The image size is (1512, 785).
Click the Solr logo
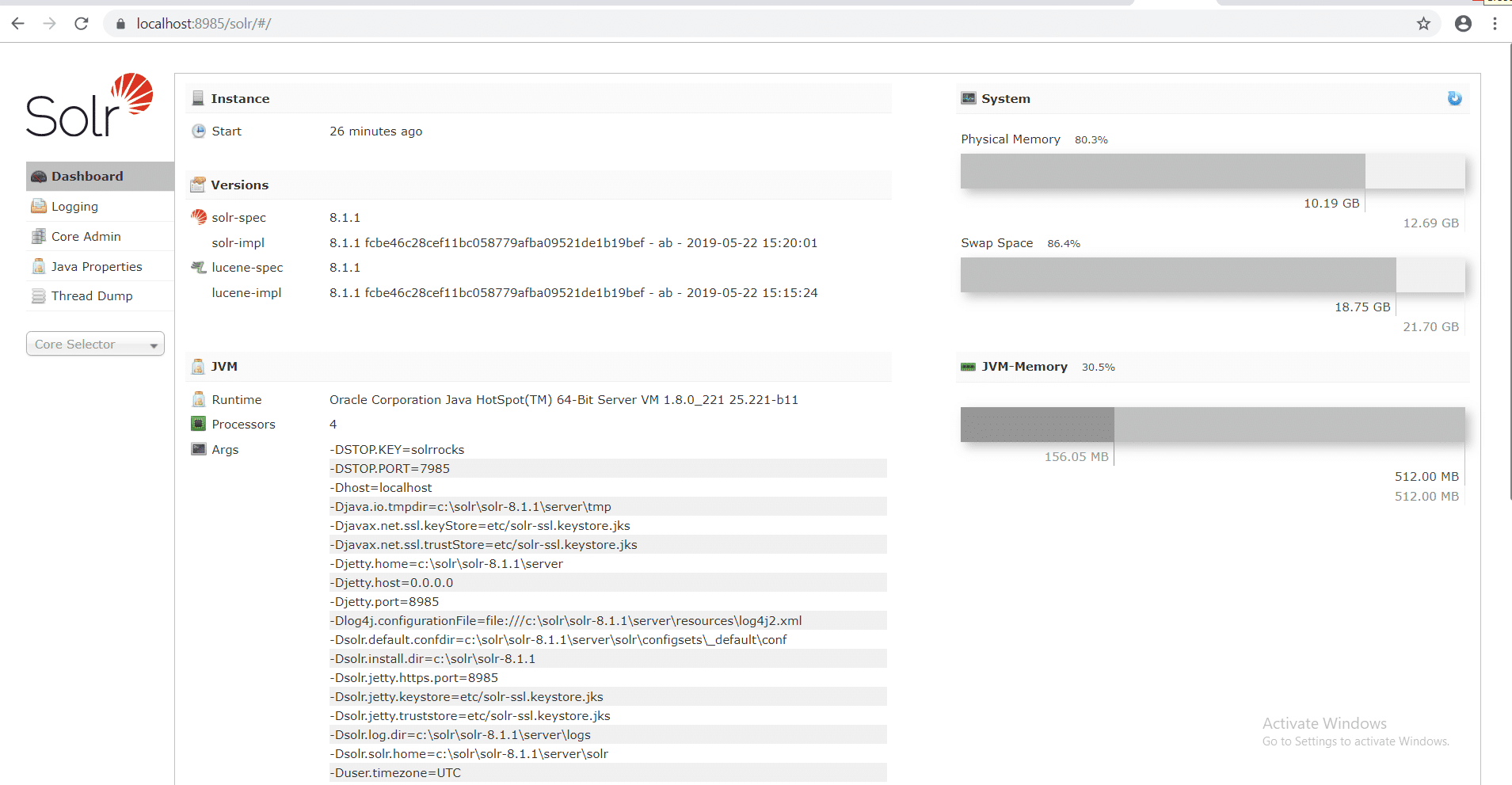point(90,105)
